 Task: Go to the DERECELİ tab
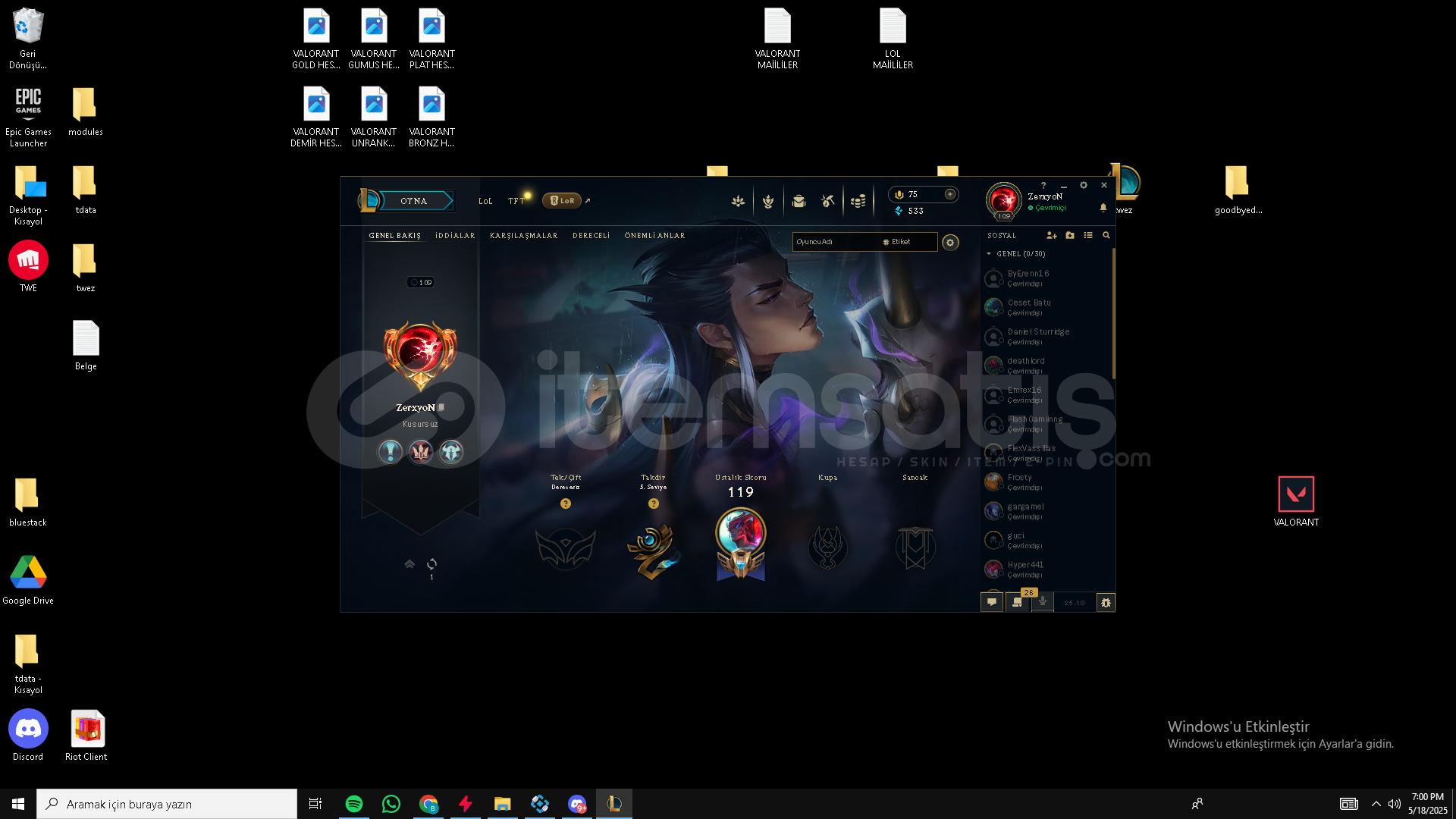click(x=591, y=236)
